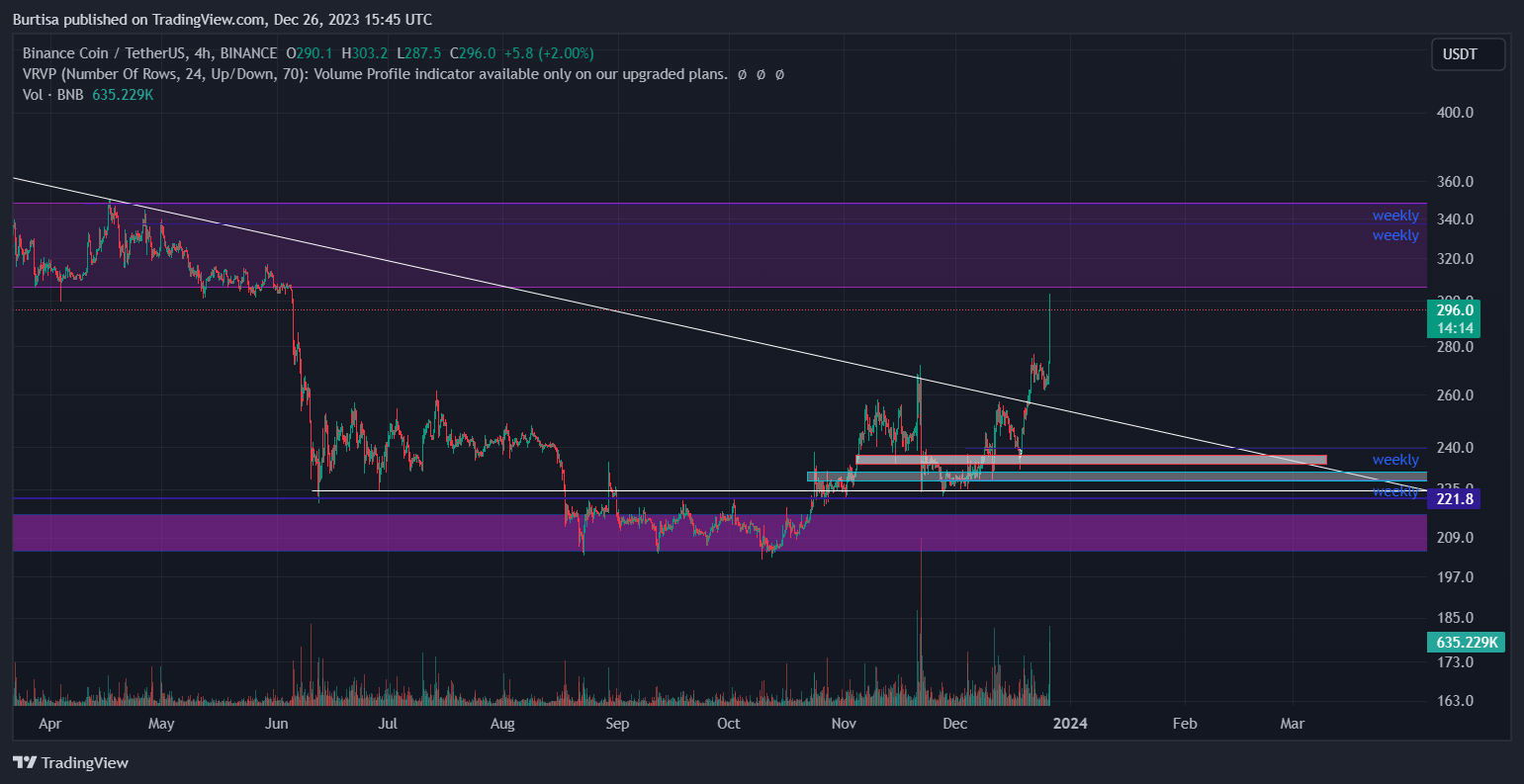
Task: Click the 2024 label on time axis
Action: coord(1070,724)
